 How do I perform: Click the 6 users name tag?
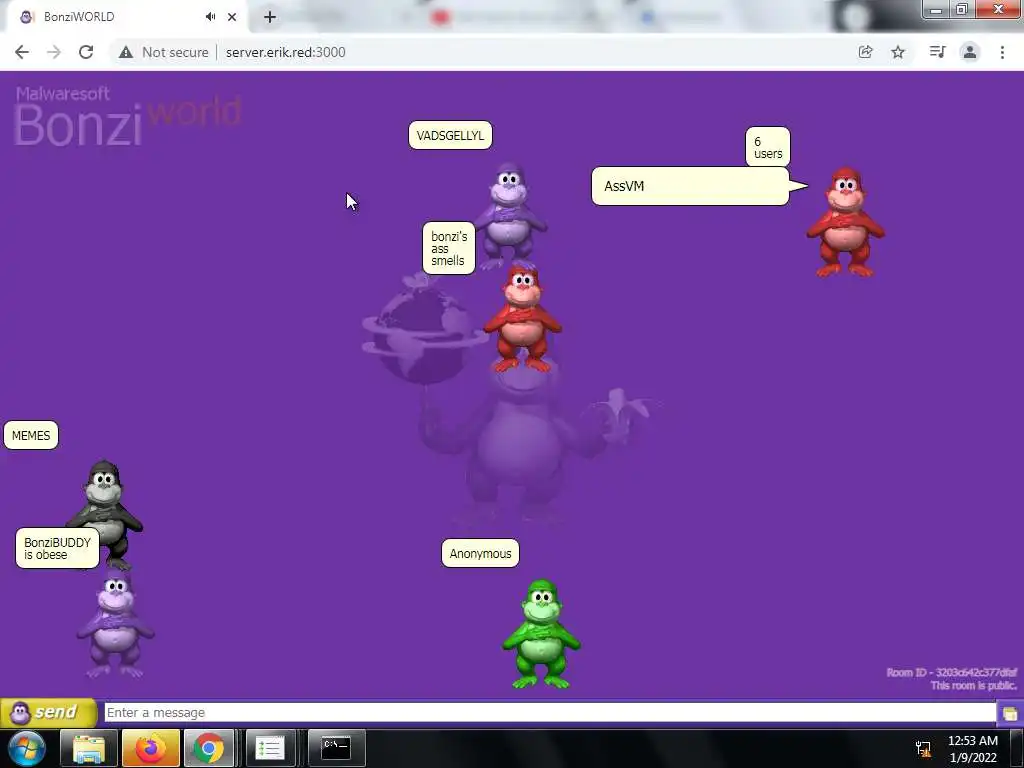[768, 147]
